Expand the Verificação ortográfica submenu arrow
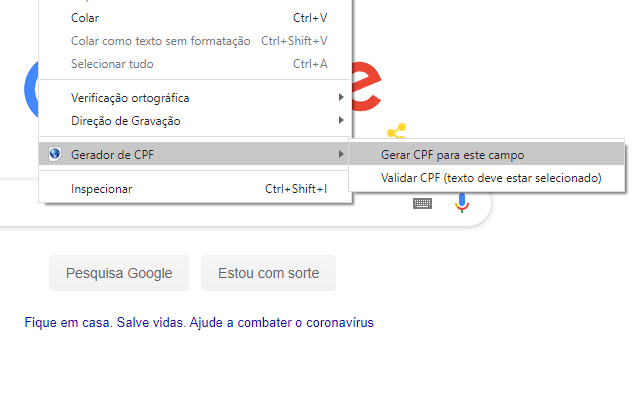 click(341, 98)
